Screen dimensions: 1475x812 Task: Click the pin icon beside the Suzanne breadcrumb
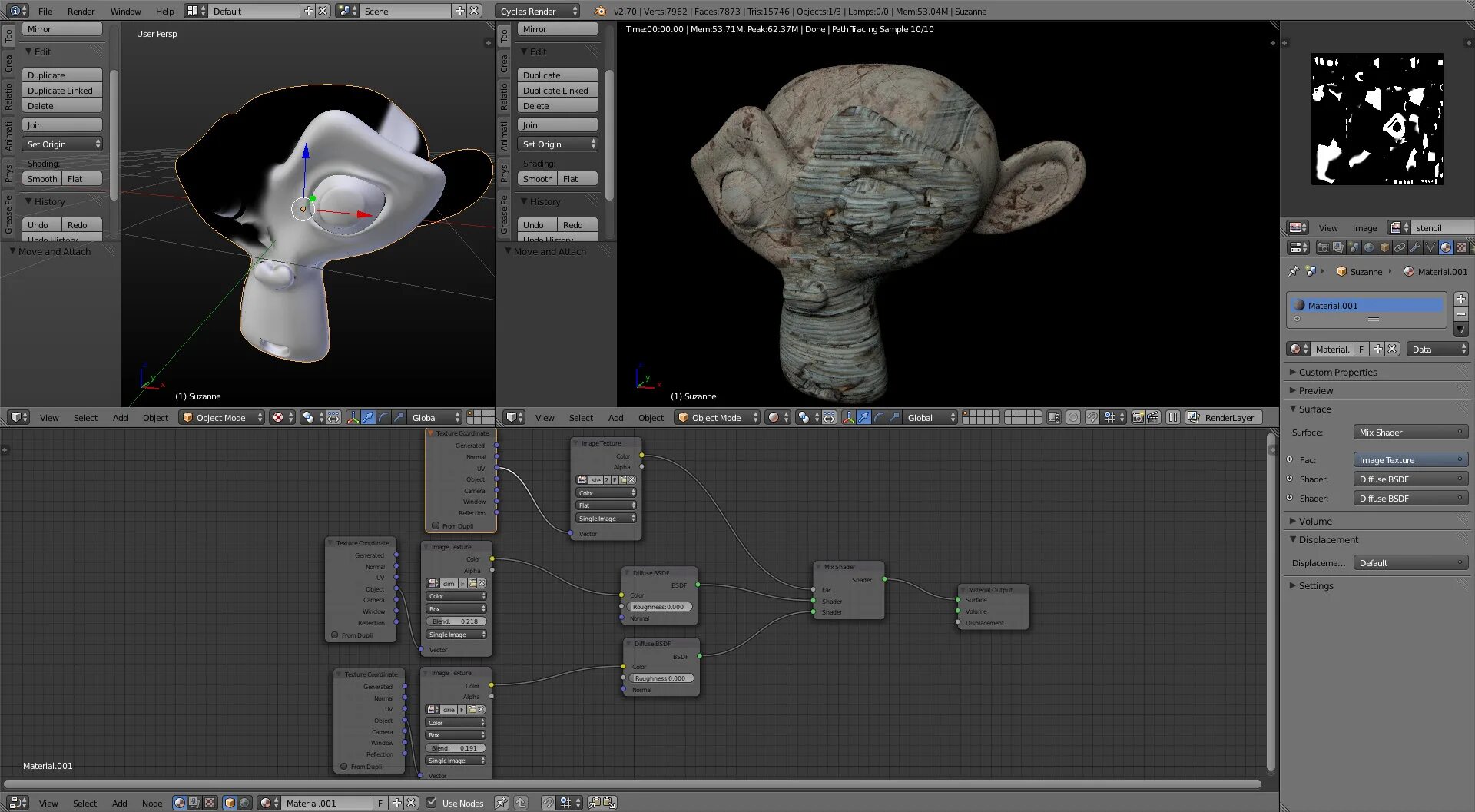pyautogui.click(x=1294, y=271)
